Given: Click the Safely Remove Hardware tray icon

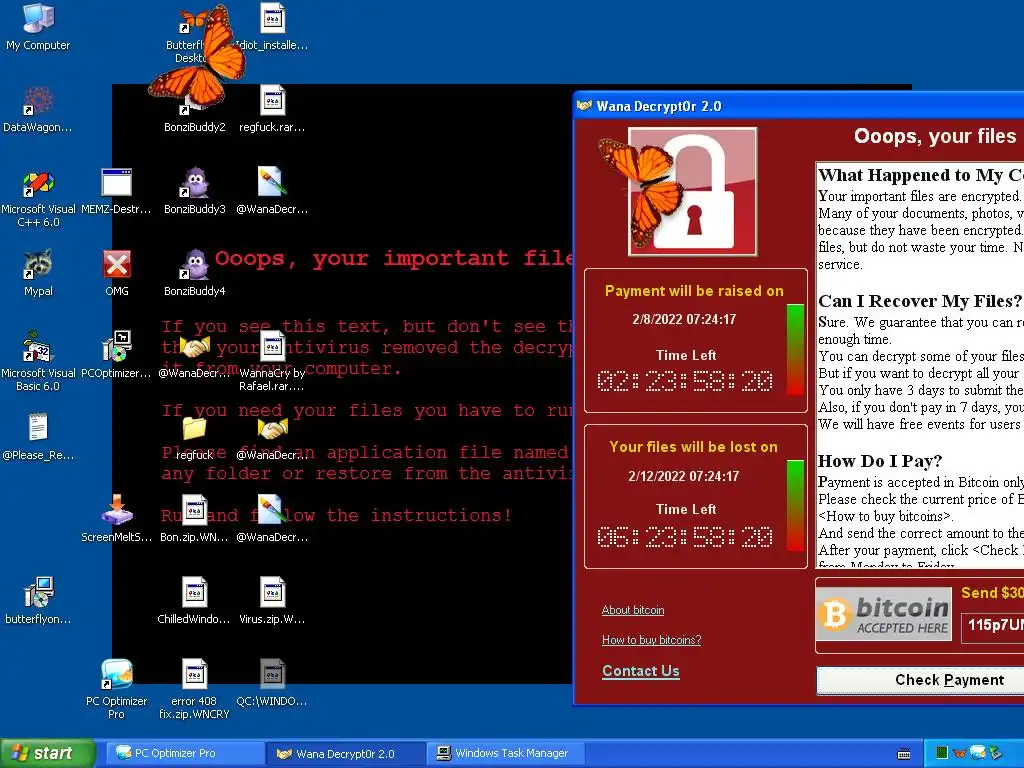Looking at the screenshot, I should click(x=996, y=753).
